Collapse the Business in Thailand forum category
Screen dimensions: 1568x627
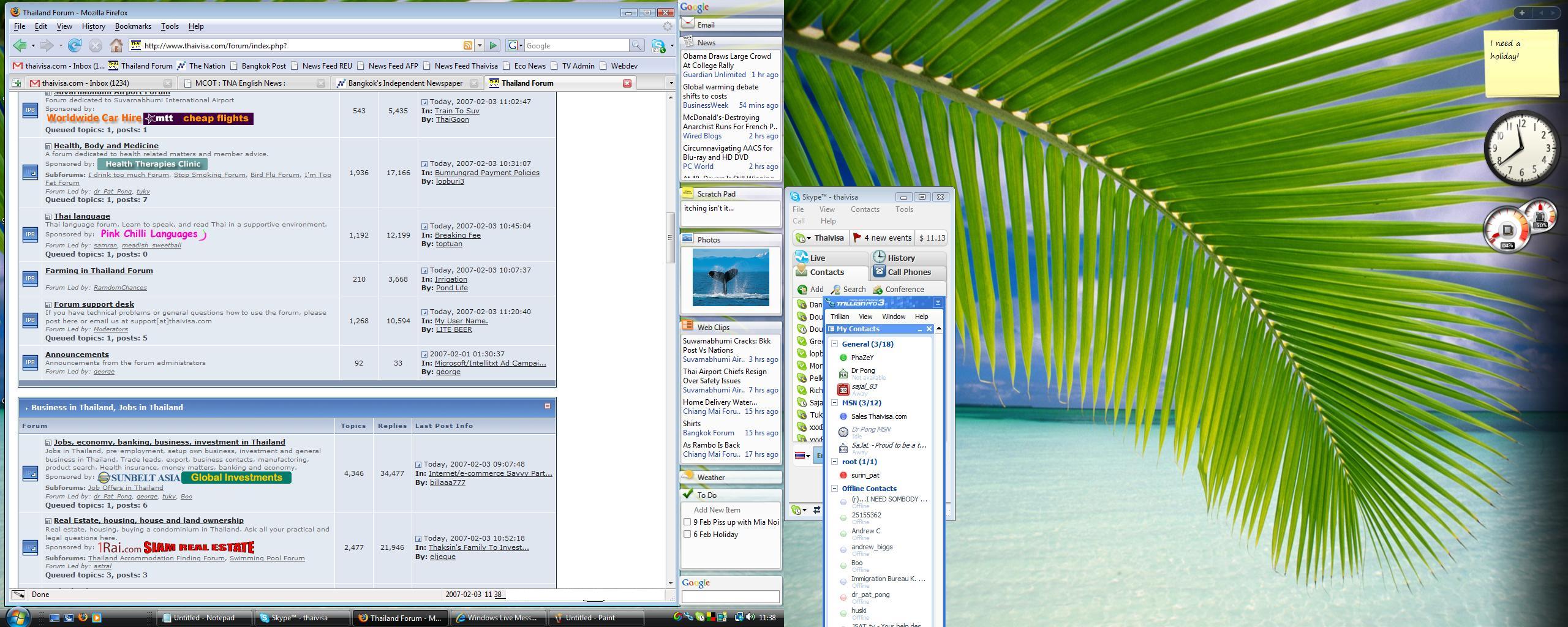click(548, 406)
